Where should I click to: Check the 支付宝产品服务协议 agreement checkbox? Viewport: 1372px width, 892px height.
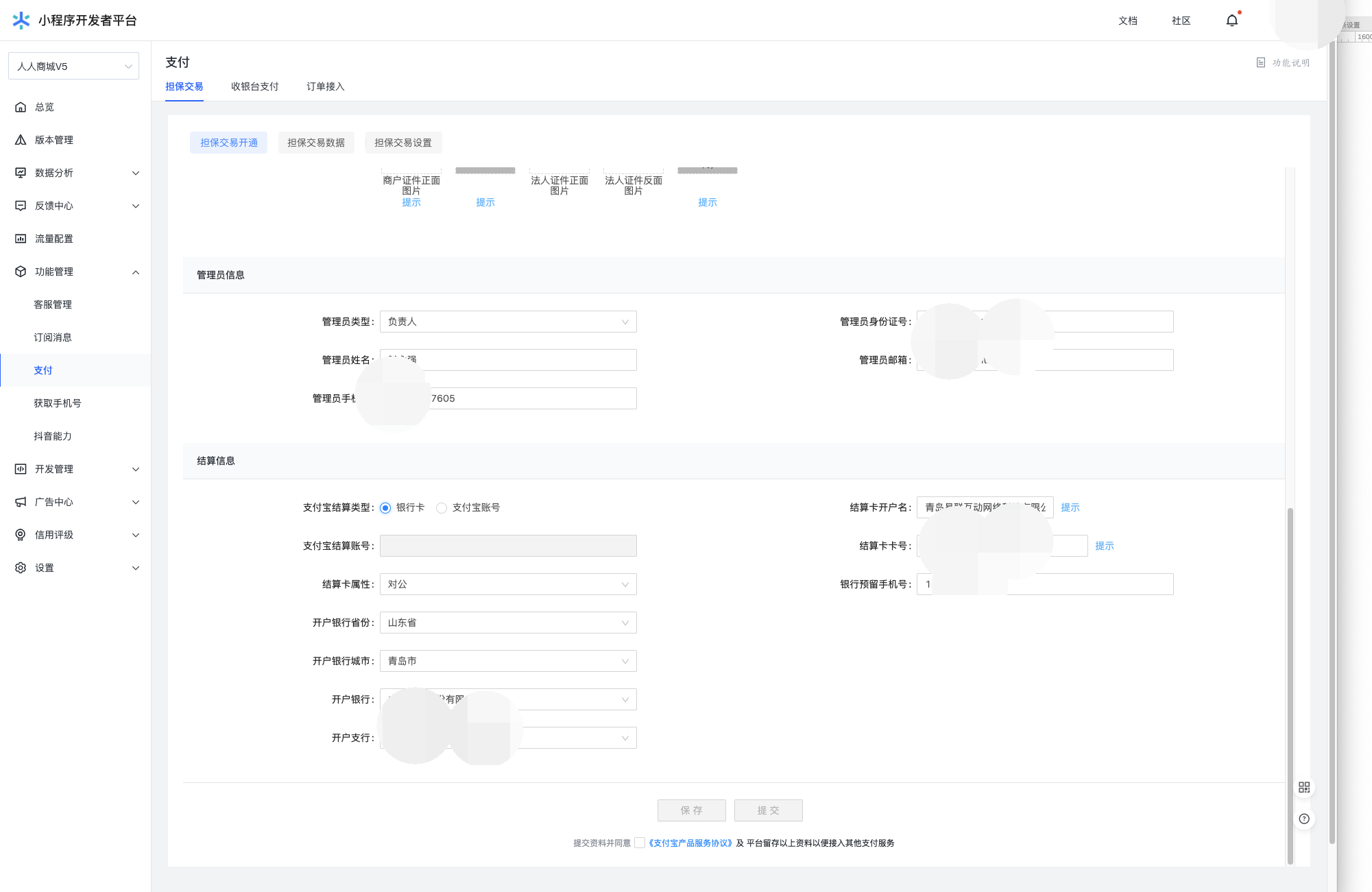[640, 843]
